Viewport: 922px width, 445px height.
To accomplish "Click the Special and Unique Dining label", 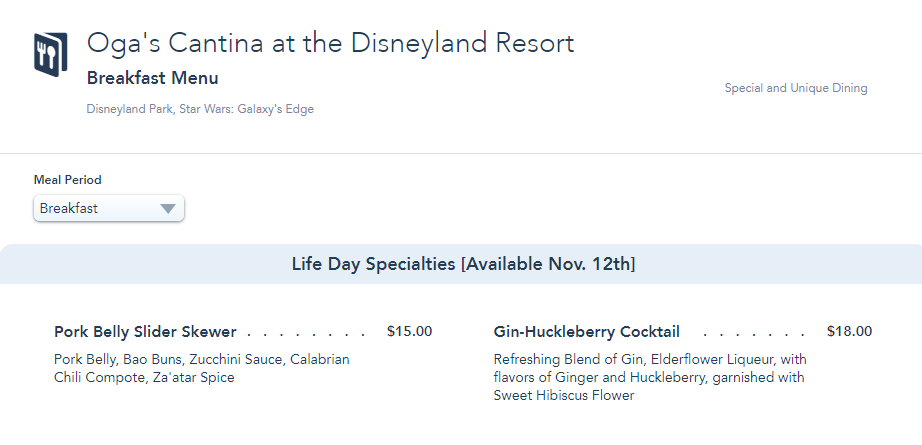I will (795, 88).
